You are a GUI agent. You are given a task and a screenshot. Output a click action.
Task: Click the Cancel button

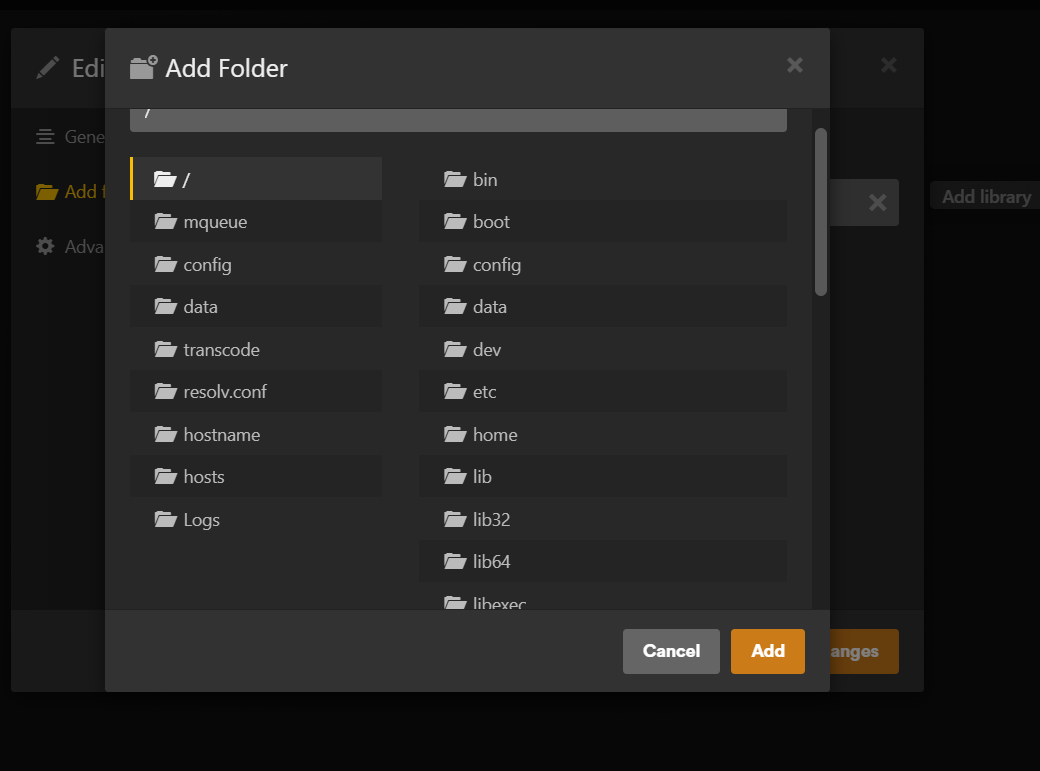coord(671,651)
